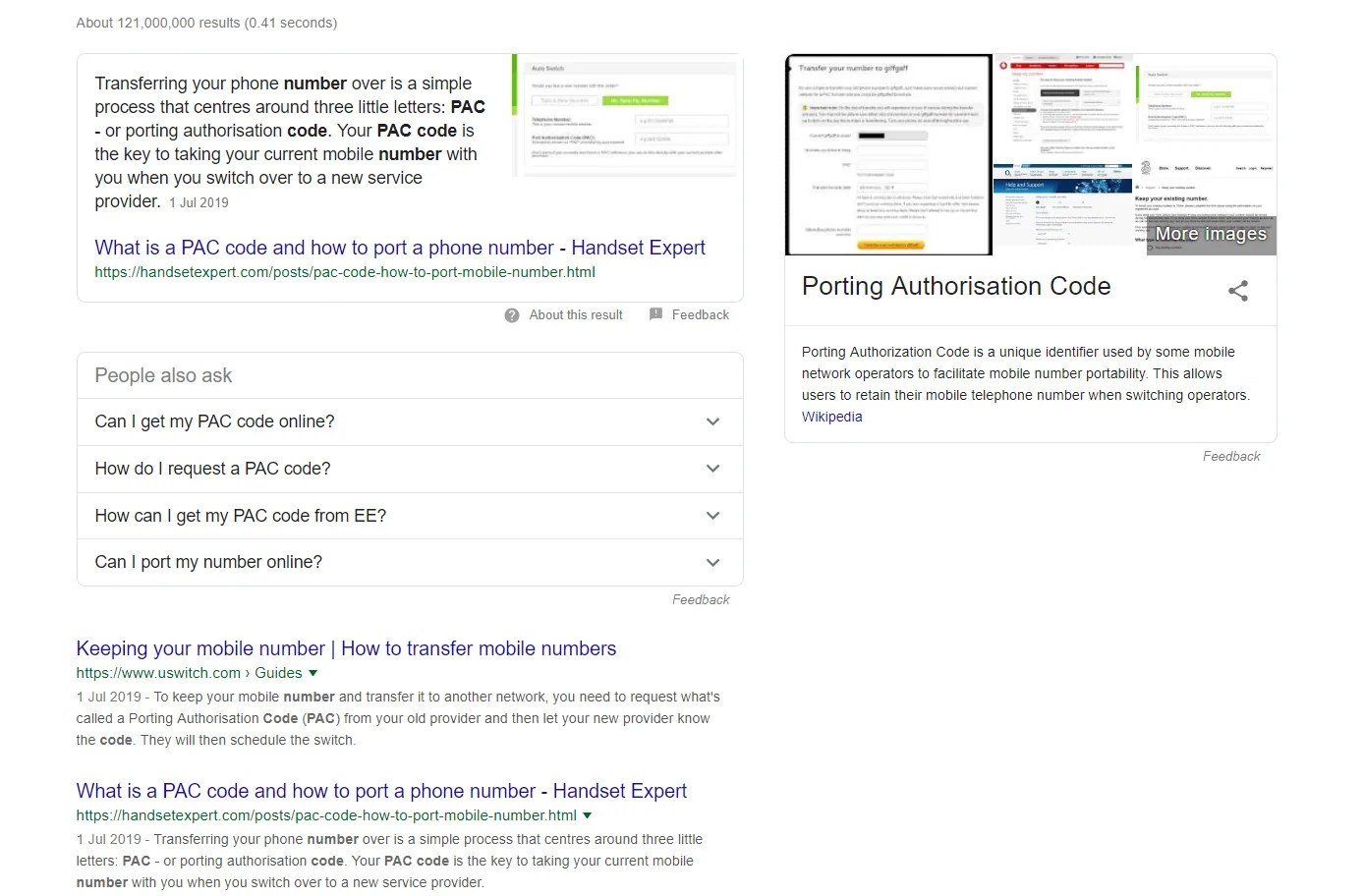
Task: Expand 'How do I request a PAC code?'
Action: point(410,469)
